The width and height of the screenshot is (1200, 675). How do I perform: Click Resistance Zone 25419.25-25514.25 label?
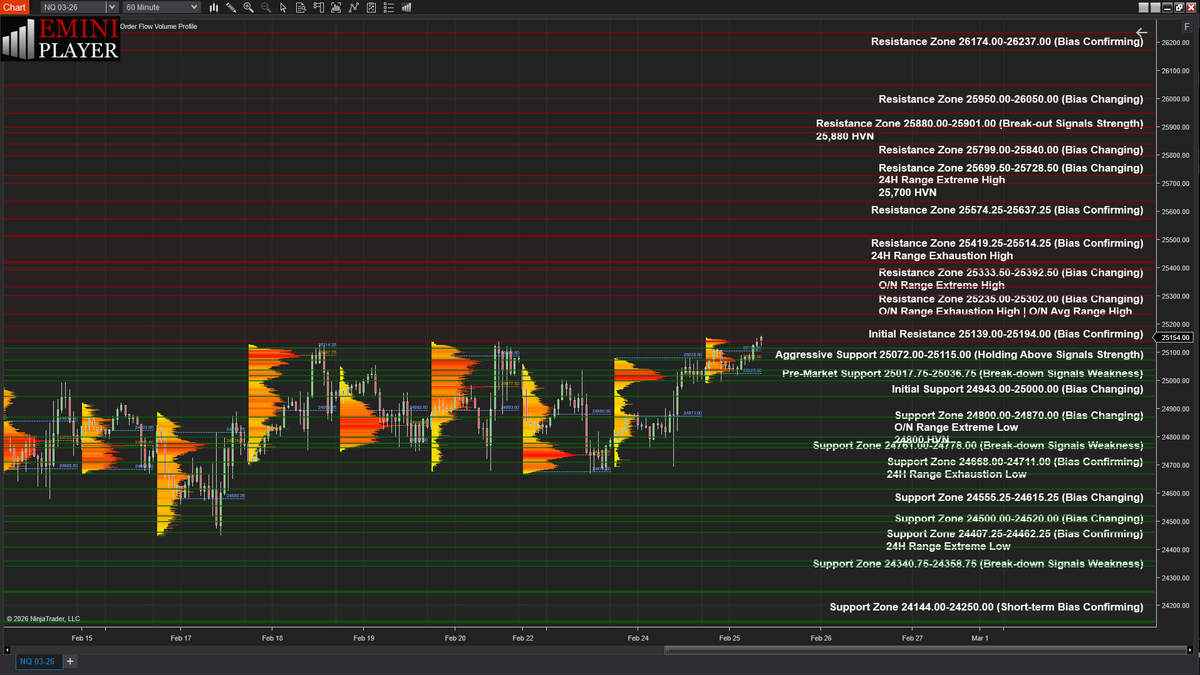pos(1007,243)
